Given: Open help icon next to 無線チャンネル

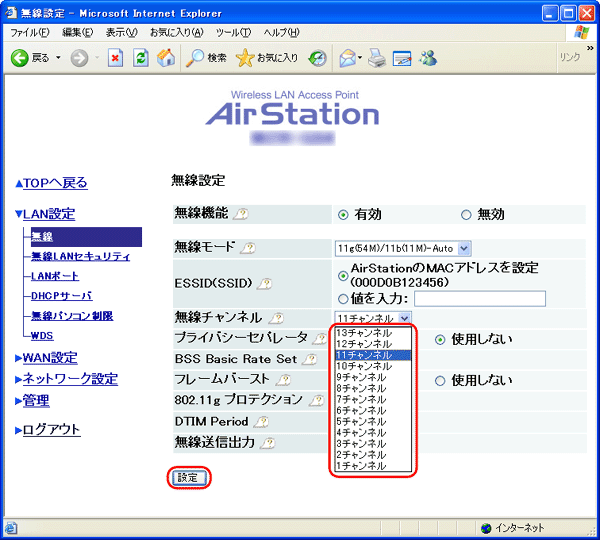Looking at the screenshot, I should click(x=276, y=318).
